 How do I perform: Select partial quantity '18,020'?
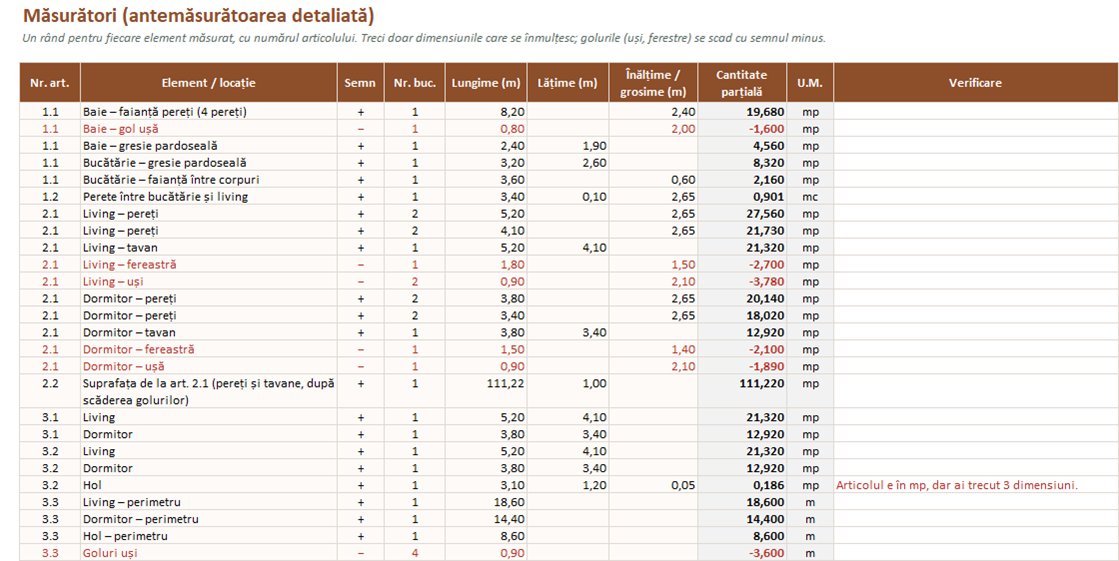point(742,315)
